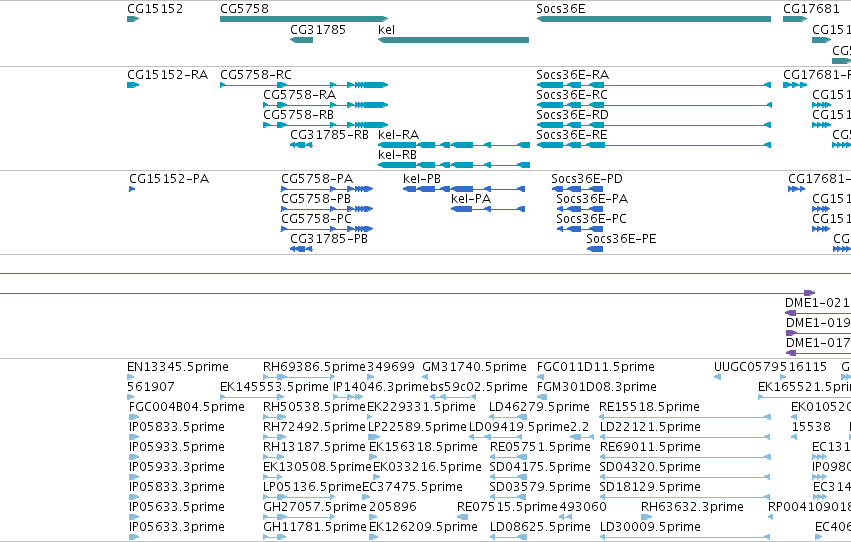Select EST IP05933.5prime label

pyautogui.click(x=177, y=448)
